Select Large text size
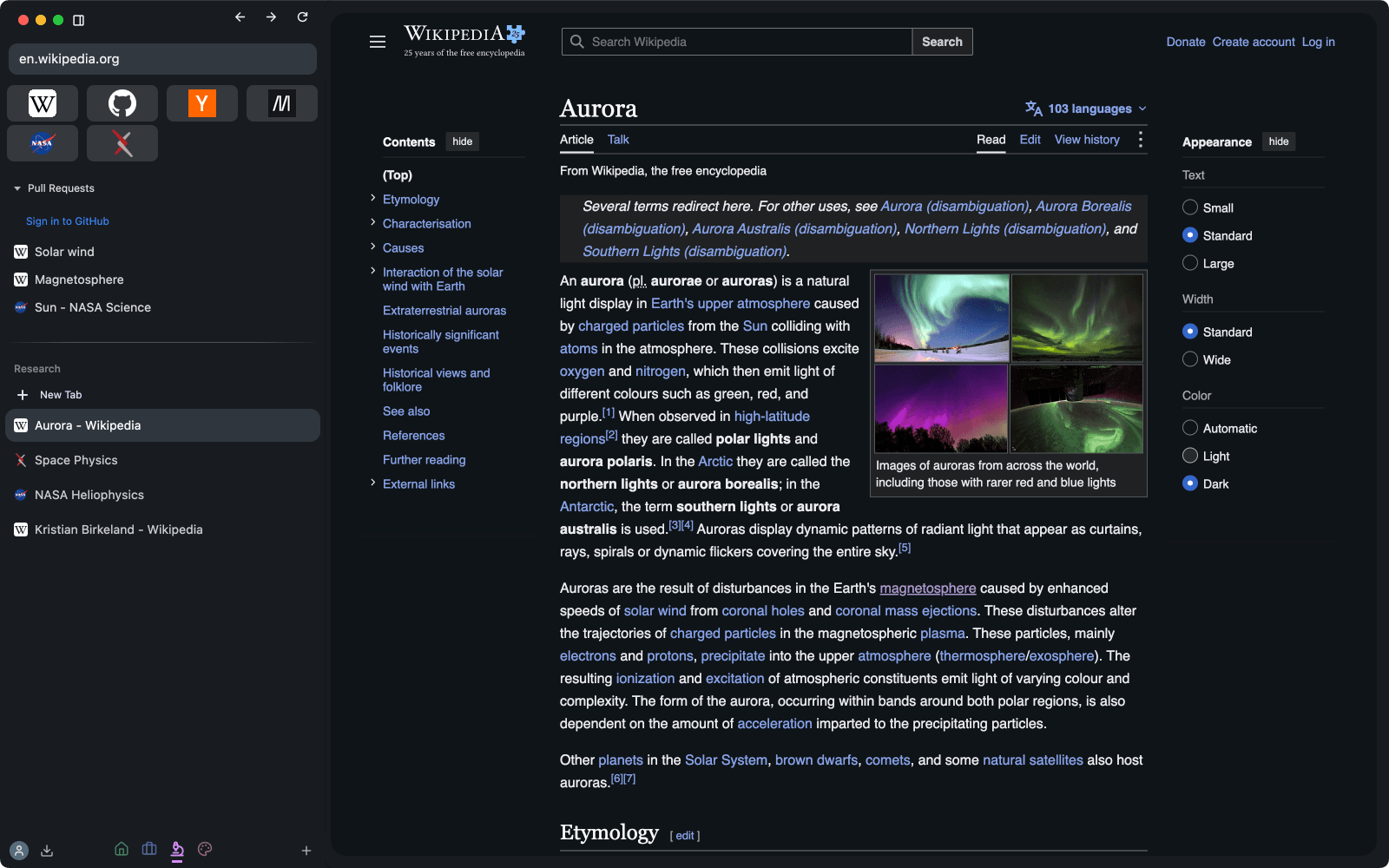 point(1190,263)
